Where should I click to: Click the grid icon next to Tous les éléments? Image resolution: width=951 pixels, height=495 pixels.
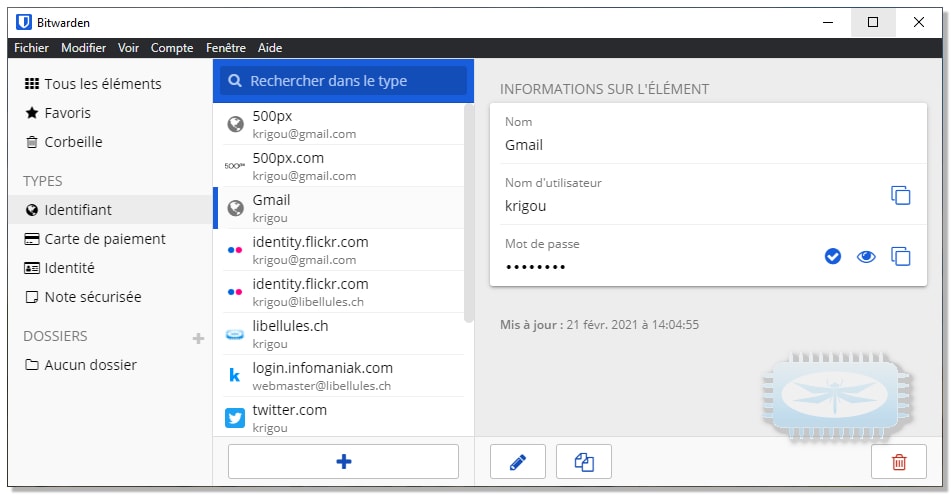tap(32, 84)
